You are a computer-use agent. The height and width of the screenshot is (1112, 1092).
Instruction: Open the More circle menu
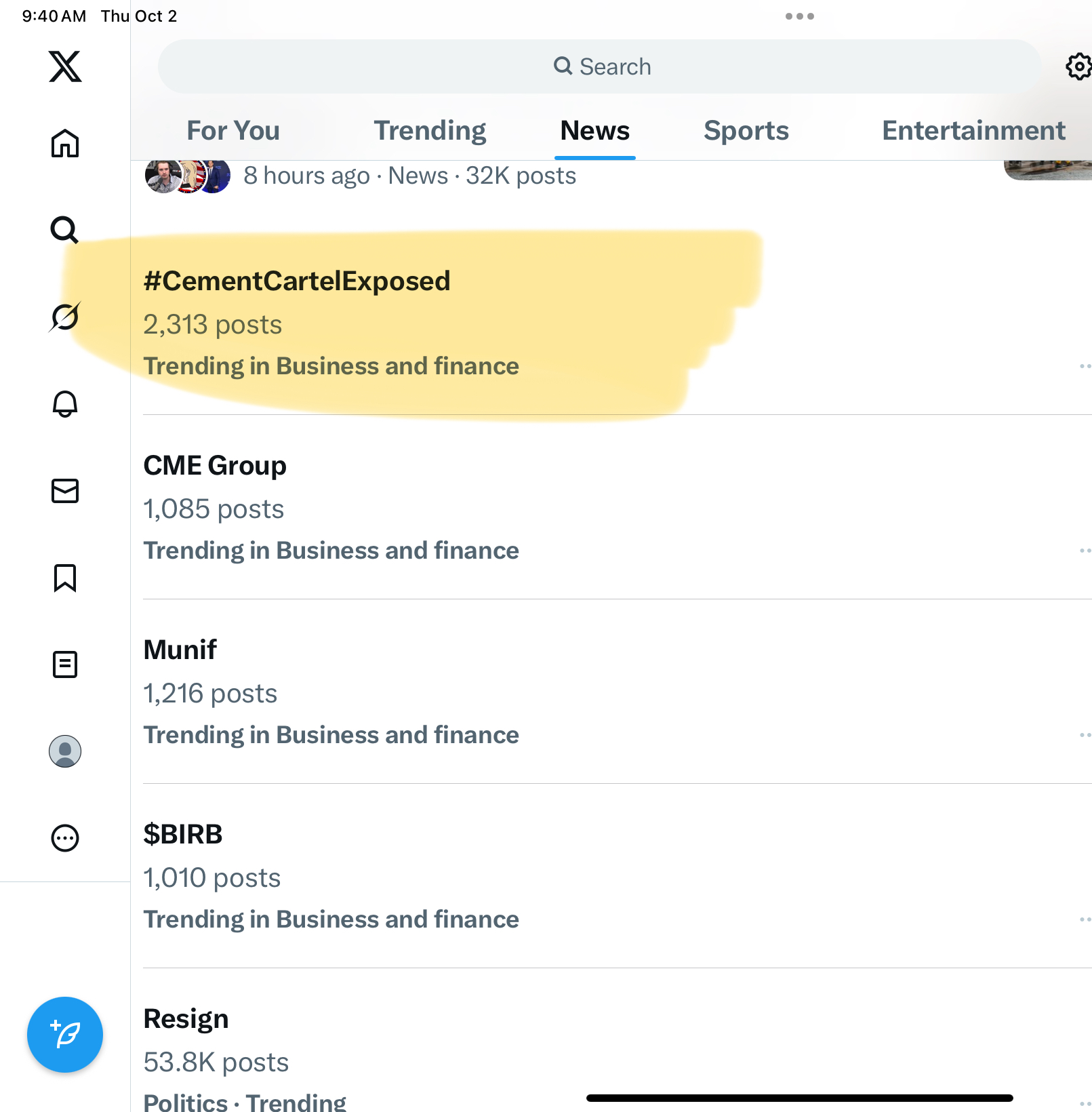click(65, 838)
